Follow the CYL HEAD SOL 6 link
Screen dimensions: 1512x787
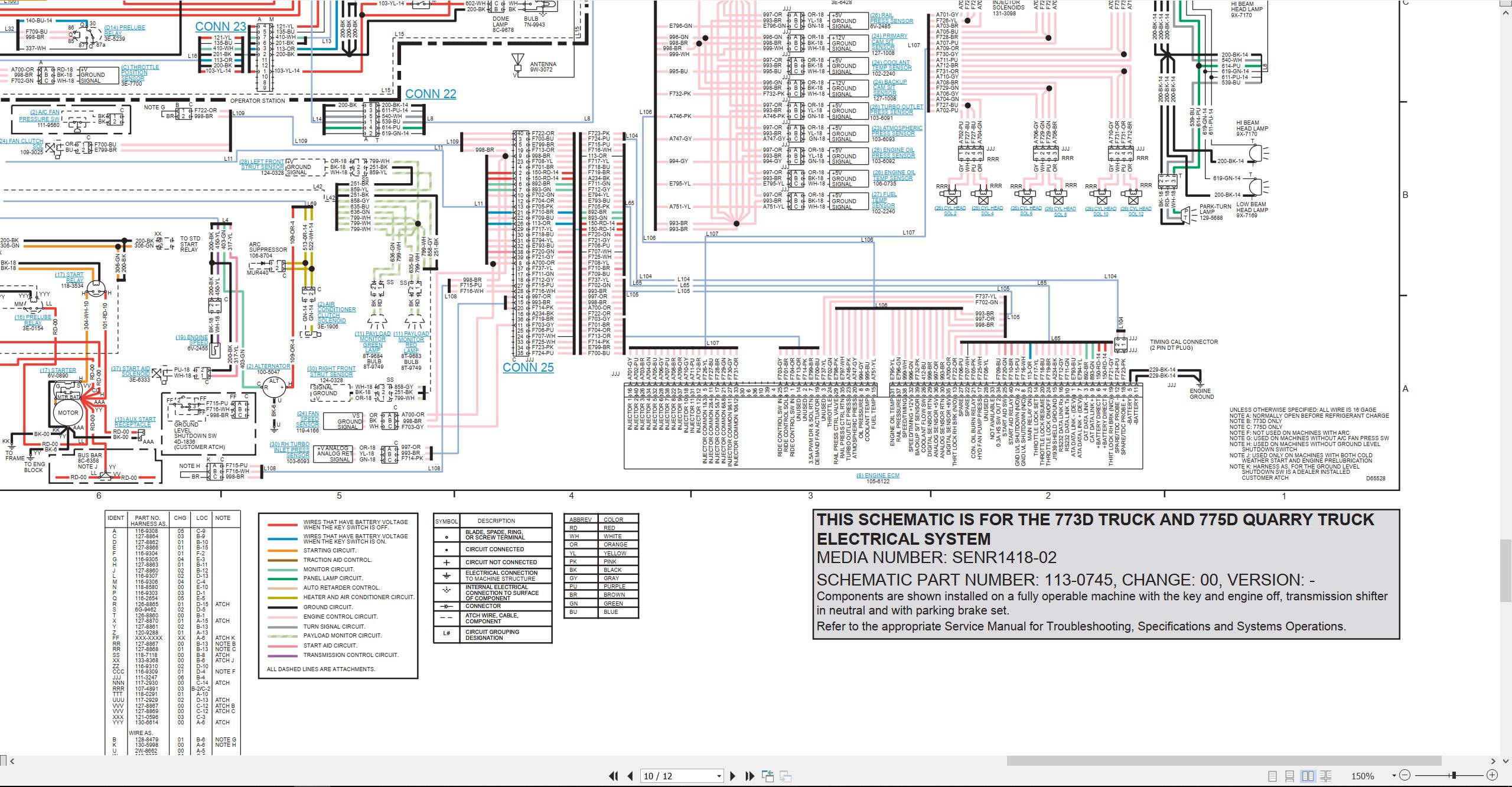(1026, 211)
